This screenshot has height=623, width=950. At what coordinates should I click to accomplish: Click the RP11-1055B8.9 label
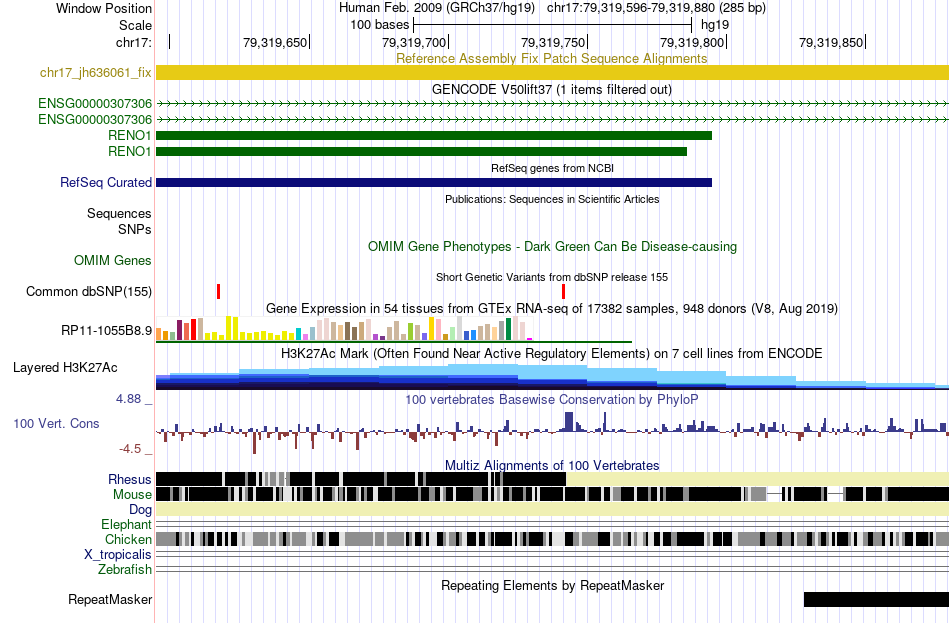click(x=107, y=331)
